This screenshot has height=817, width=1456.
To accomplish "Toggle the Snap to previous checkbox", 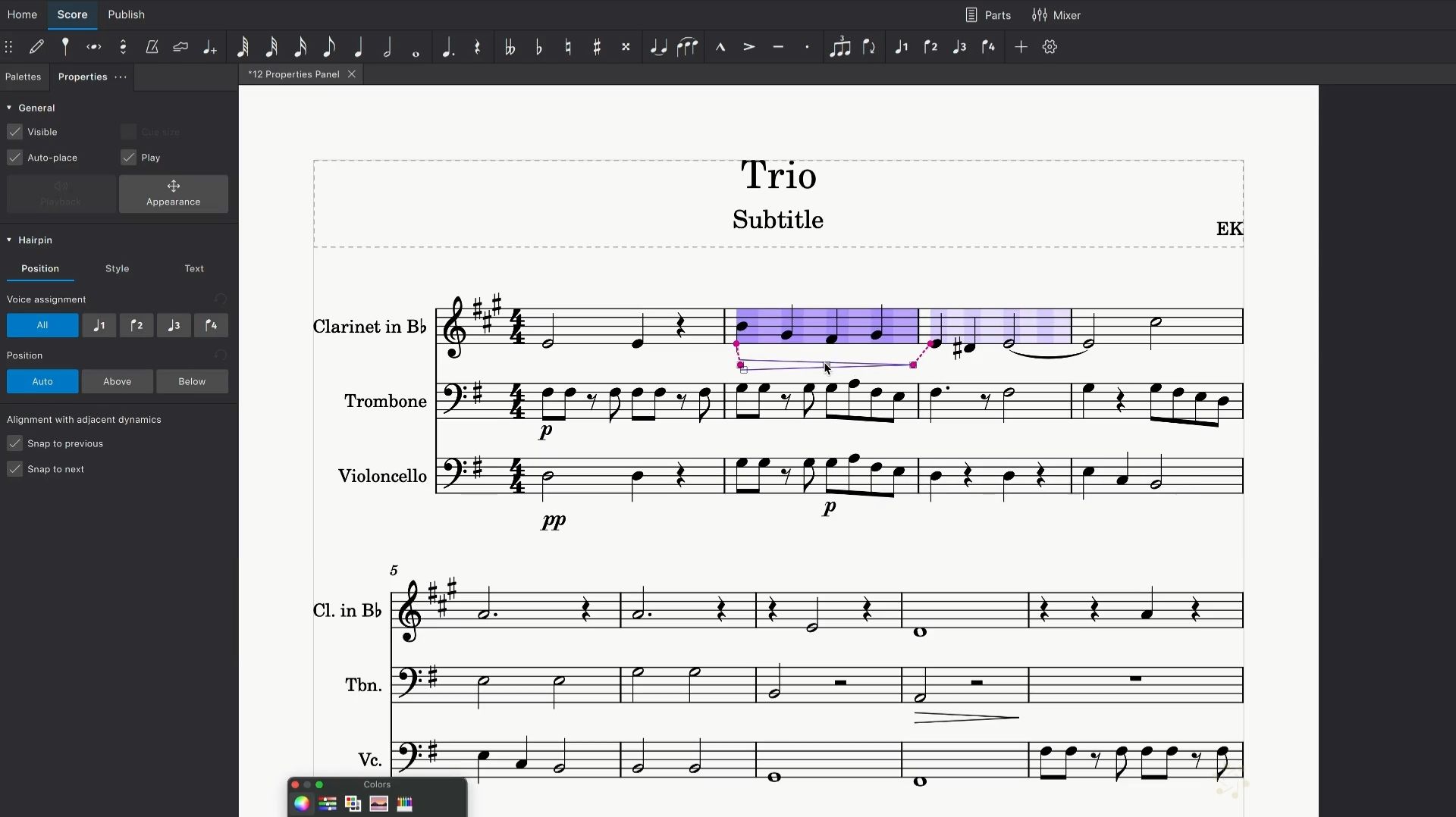I will point(15,443).
